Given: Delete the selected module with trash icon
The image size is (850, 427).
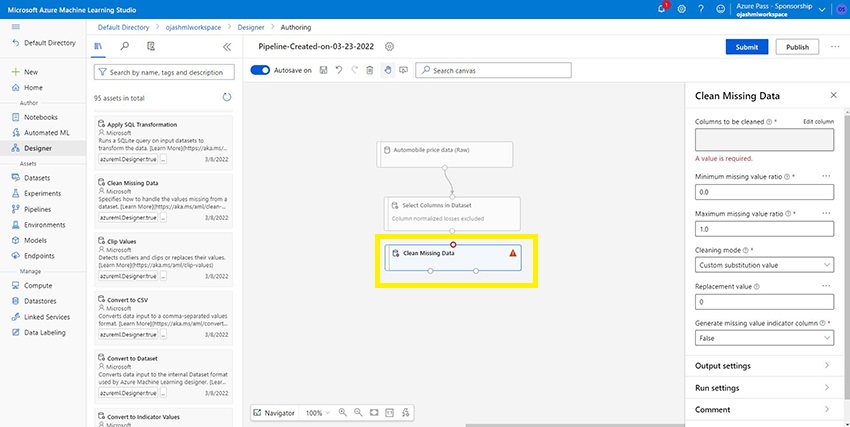Looking at the screenshot, I should point(370,70).
